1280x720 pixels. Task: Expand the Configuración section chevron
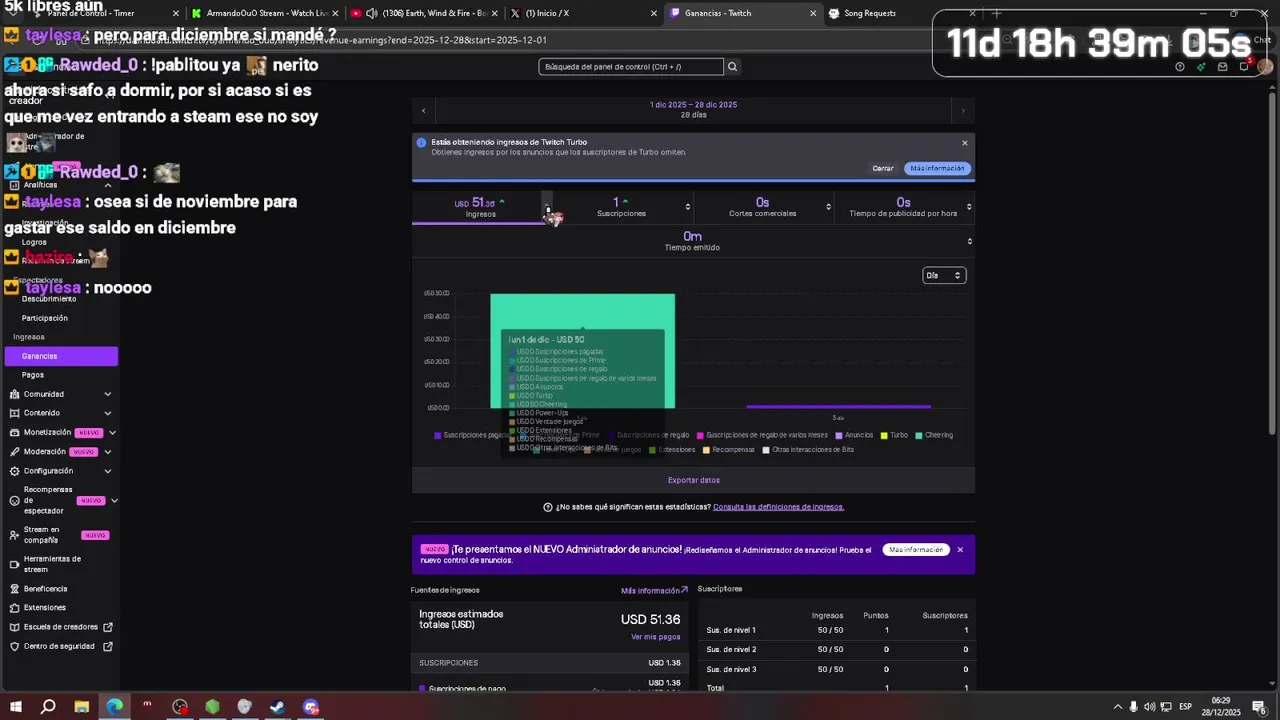[x=108, y=471]
